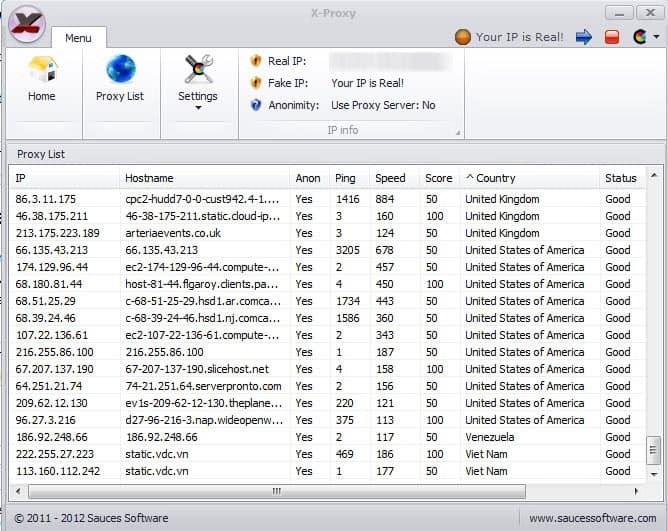Click the vertical scrollbar up arrow
Image resolution: width=668 pixels, height=531 pixels.
click(654, 175)
